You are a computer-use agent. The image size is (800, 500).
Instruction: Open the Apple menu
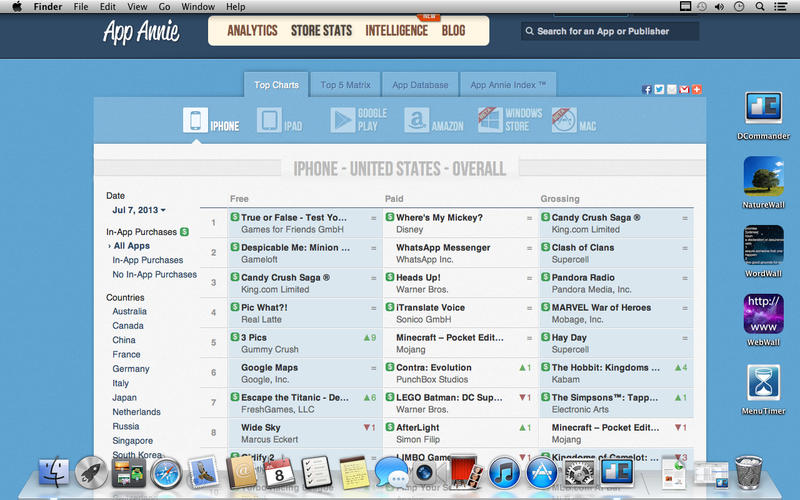pos(17,7)
